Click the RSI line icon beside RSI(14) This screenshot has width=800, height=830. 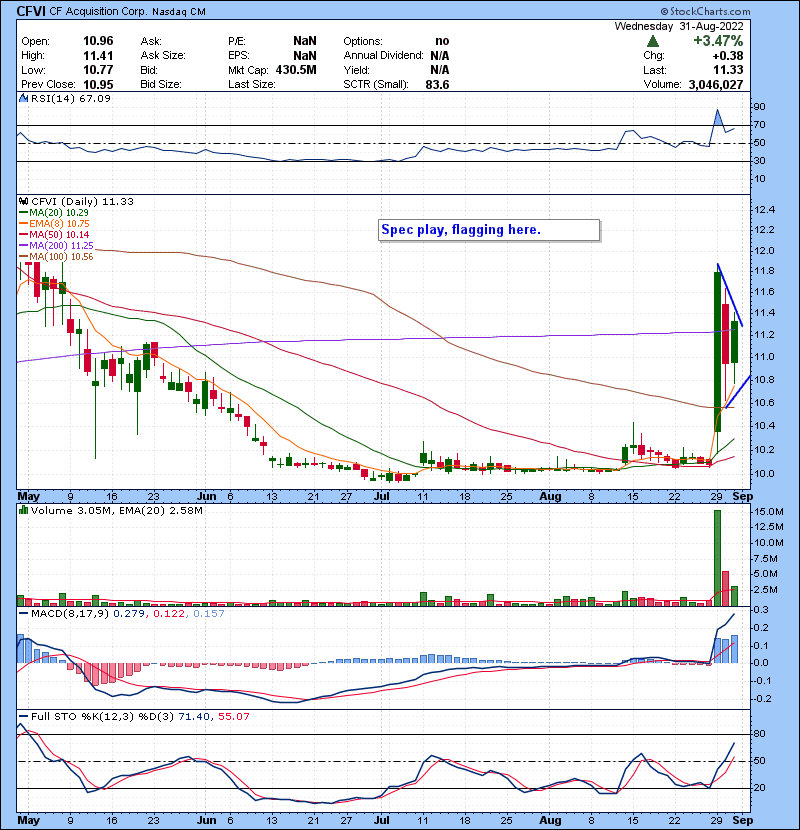click(23, 98)
